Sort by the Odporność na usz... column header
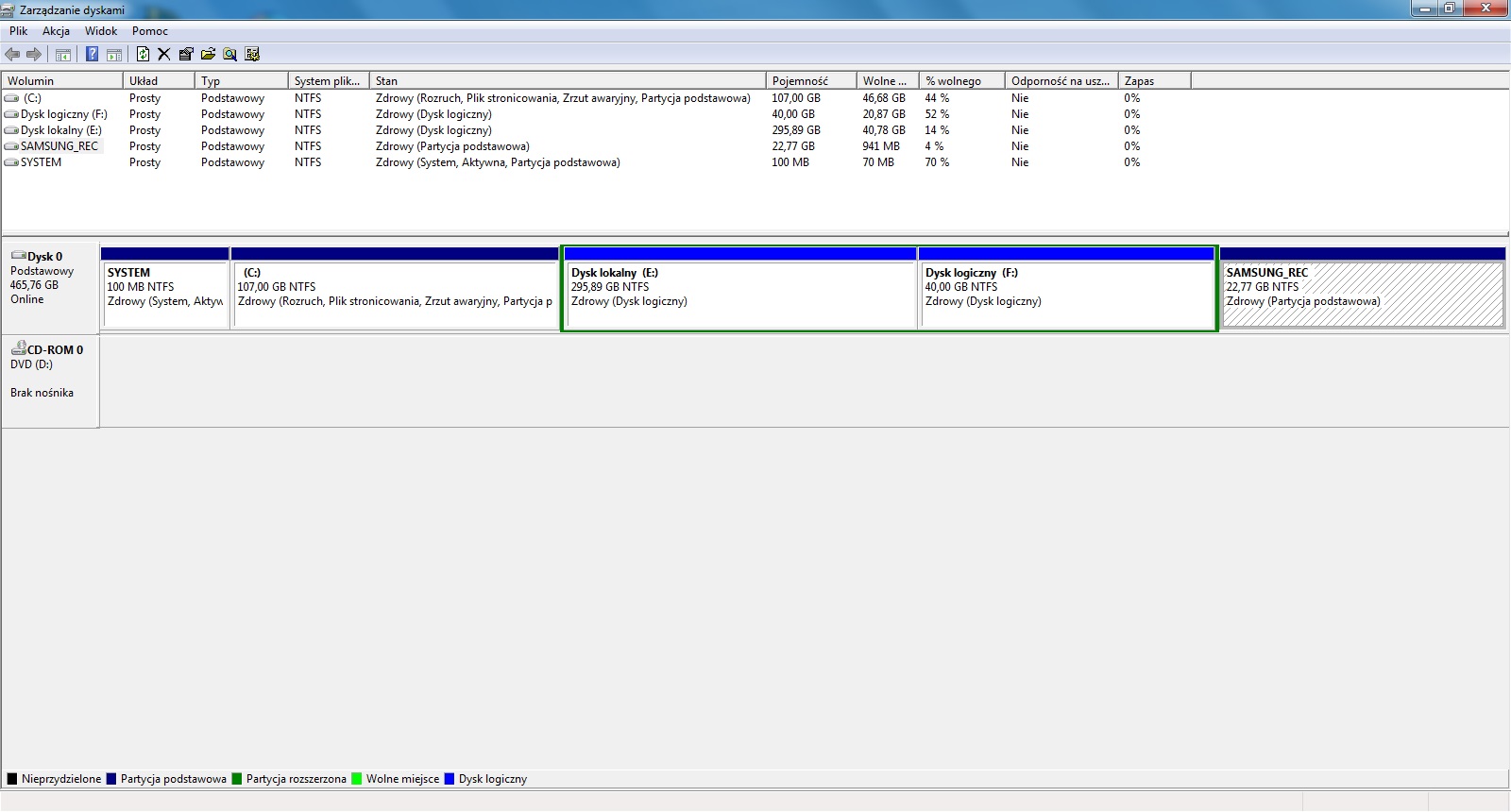This screenshot has height=812, width=1511. pos(1061,81)
